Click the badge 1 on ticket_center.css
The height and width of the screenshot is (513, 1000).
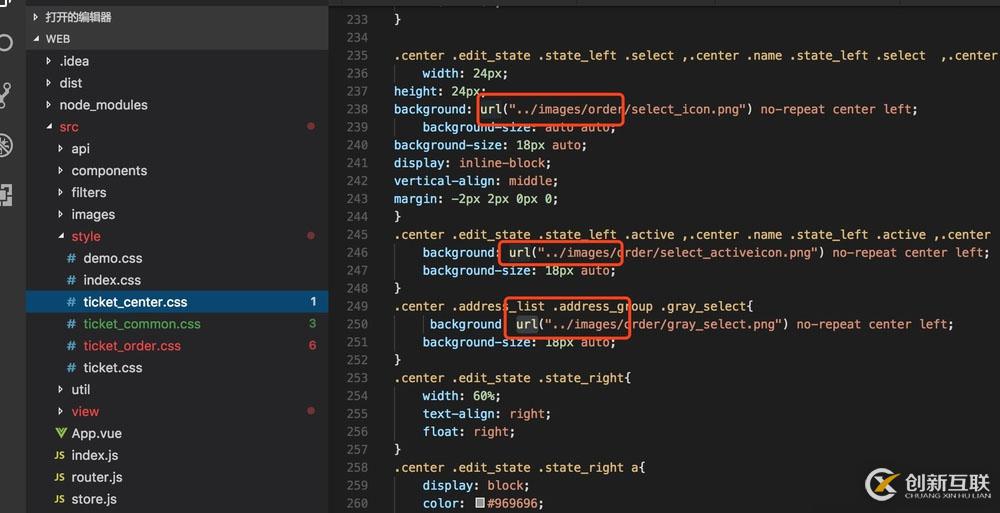click(313, 301)
